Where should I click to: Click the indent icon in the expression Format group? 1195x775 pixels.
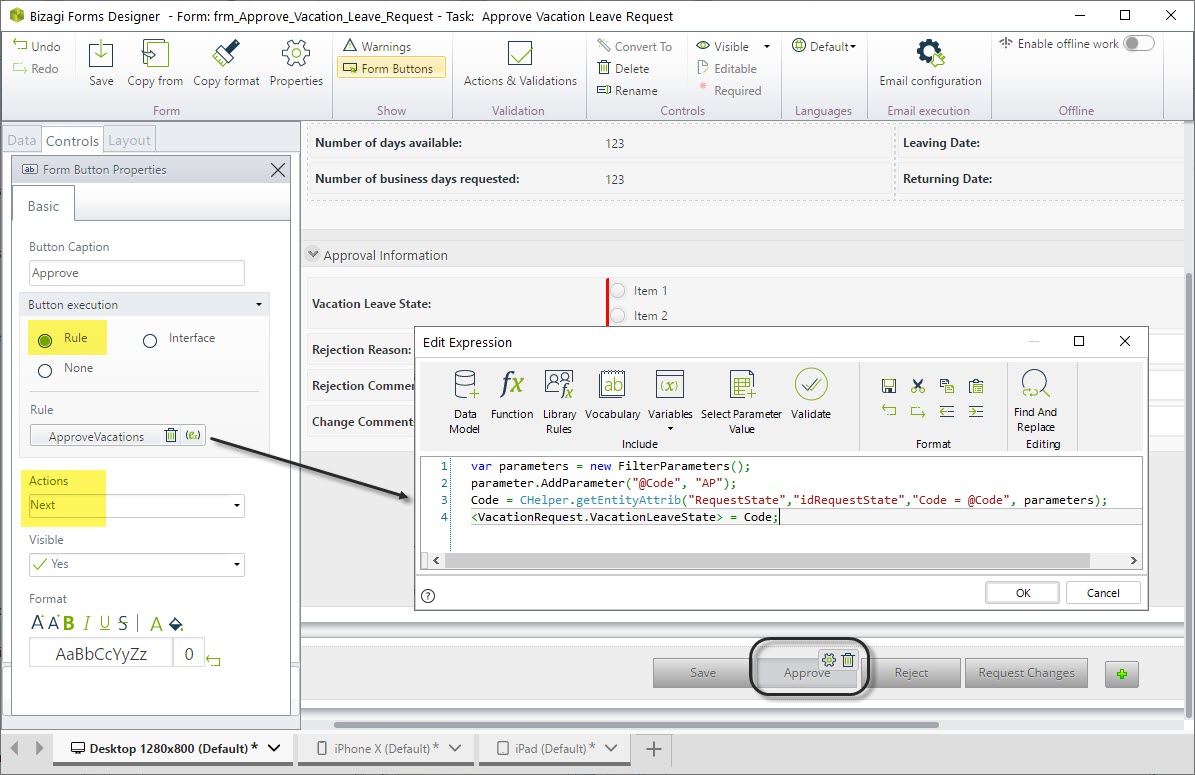(x=976, y=412)
